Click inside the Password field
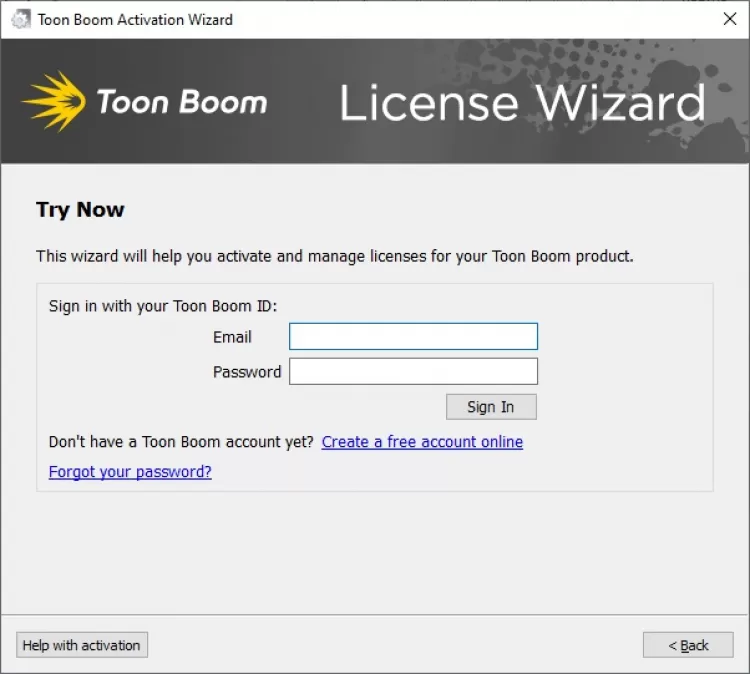Screen dimensions: 750x674 [413, 372]
